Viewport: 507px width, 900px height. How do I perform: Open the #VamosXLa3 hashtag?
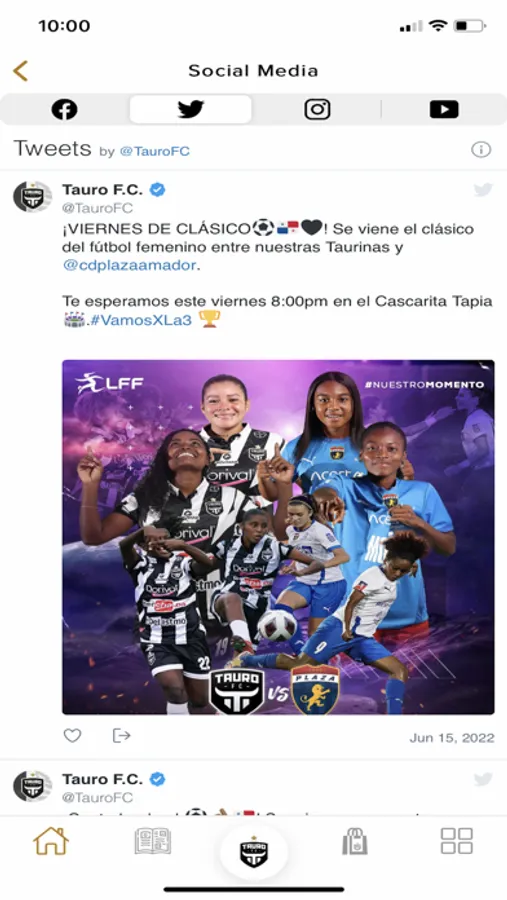pos(141,320)
